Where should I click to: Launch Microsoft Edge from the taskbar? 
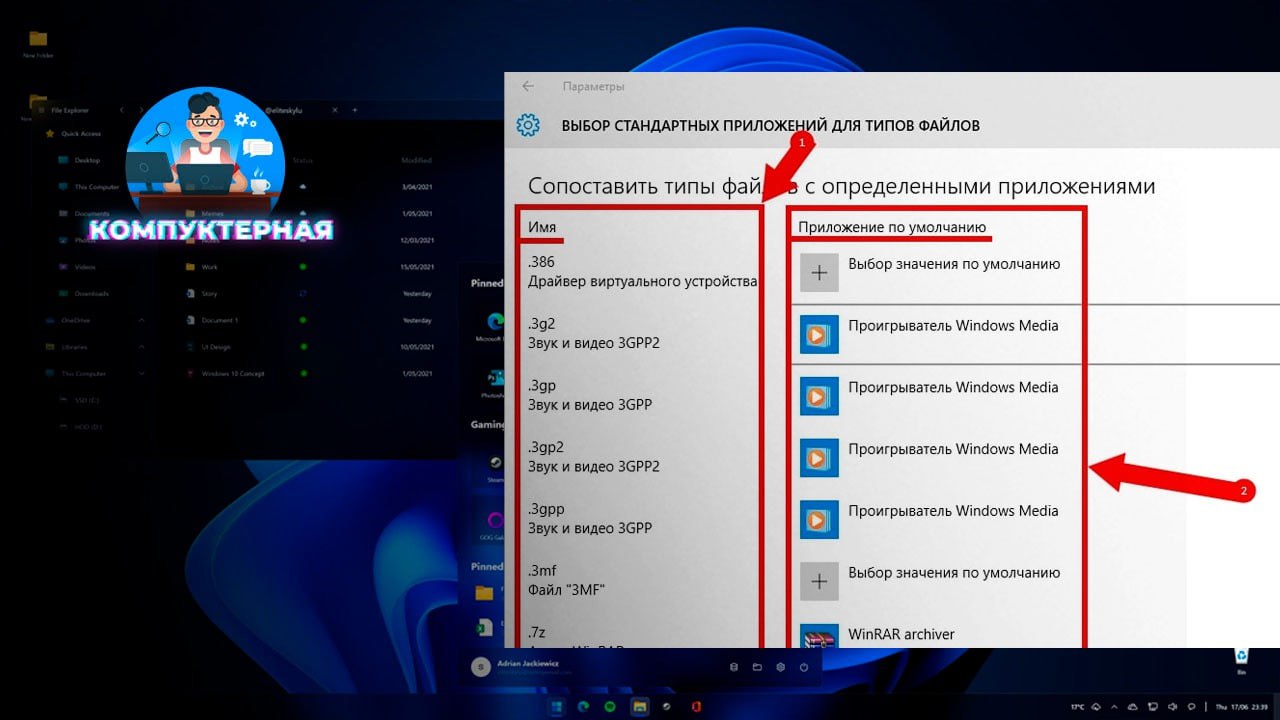583,706
